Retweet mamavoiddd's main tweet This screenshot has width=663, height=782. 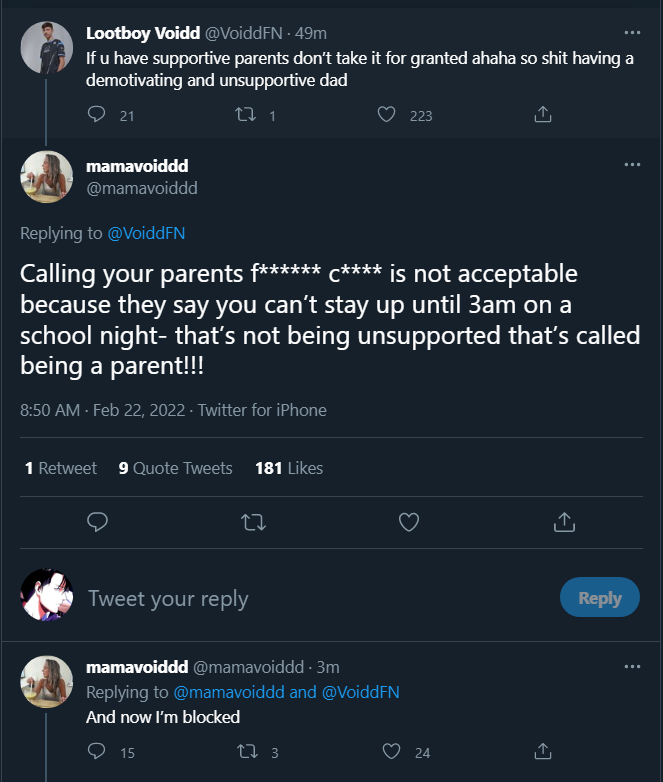pyautogui.click(x=253, y=521)
